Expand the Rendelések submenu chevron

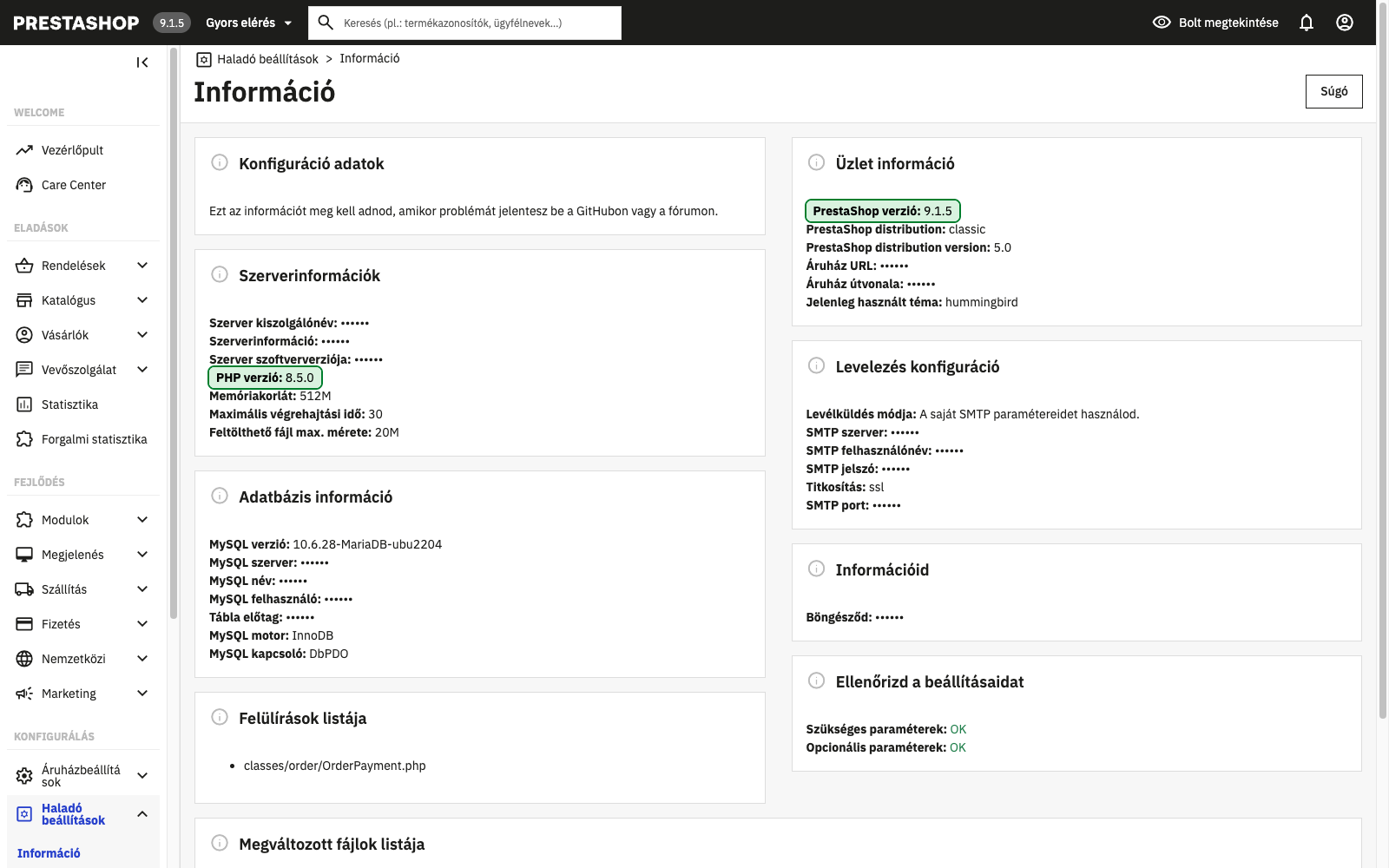point(142,266)
